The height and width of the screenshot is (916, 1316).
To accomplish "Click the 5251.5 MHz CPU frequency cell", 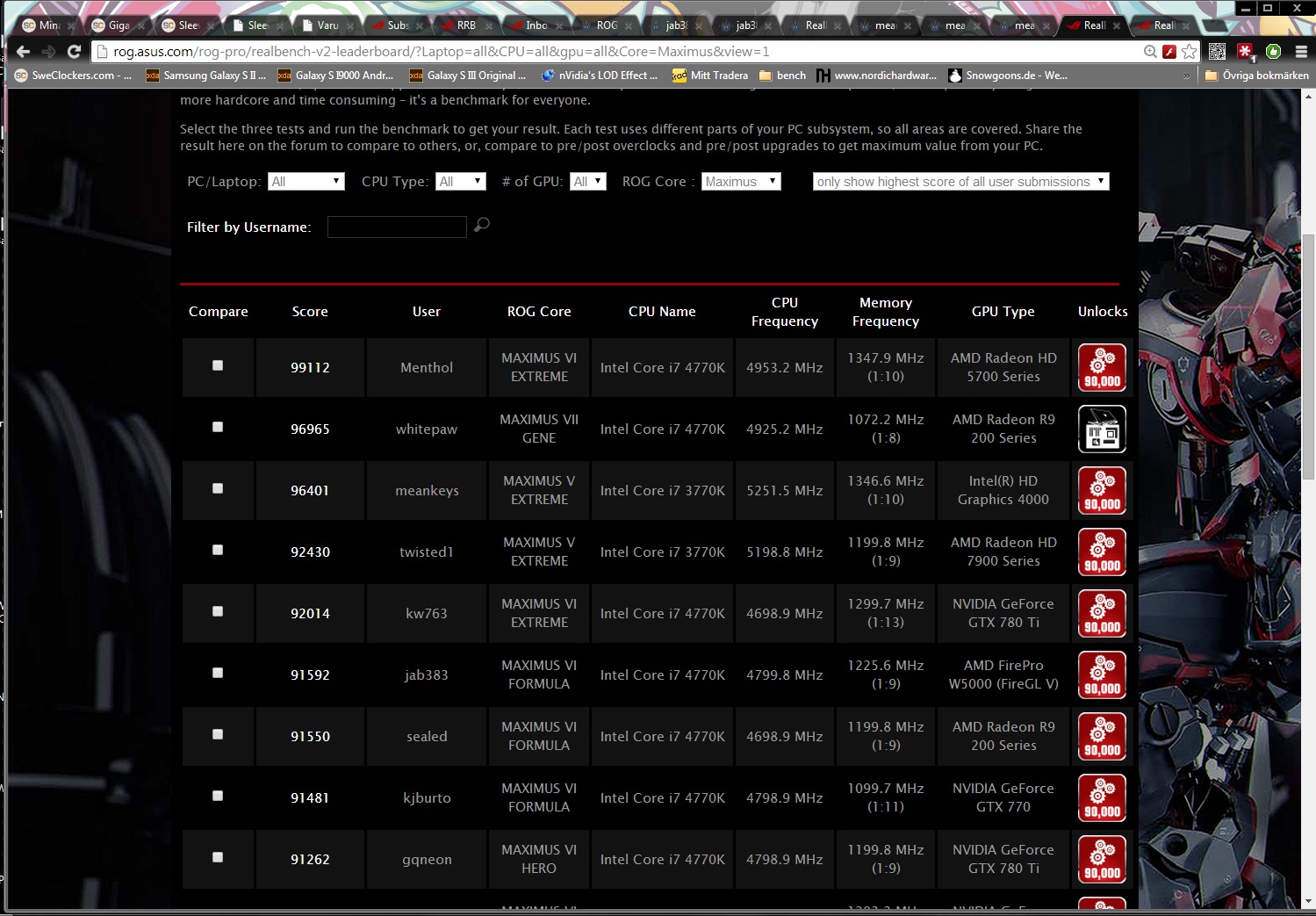I will 785,490.
